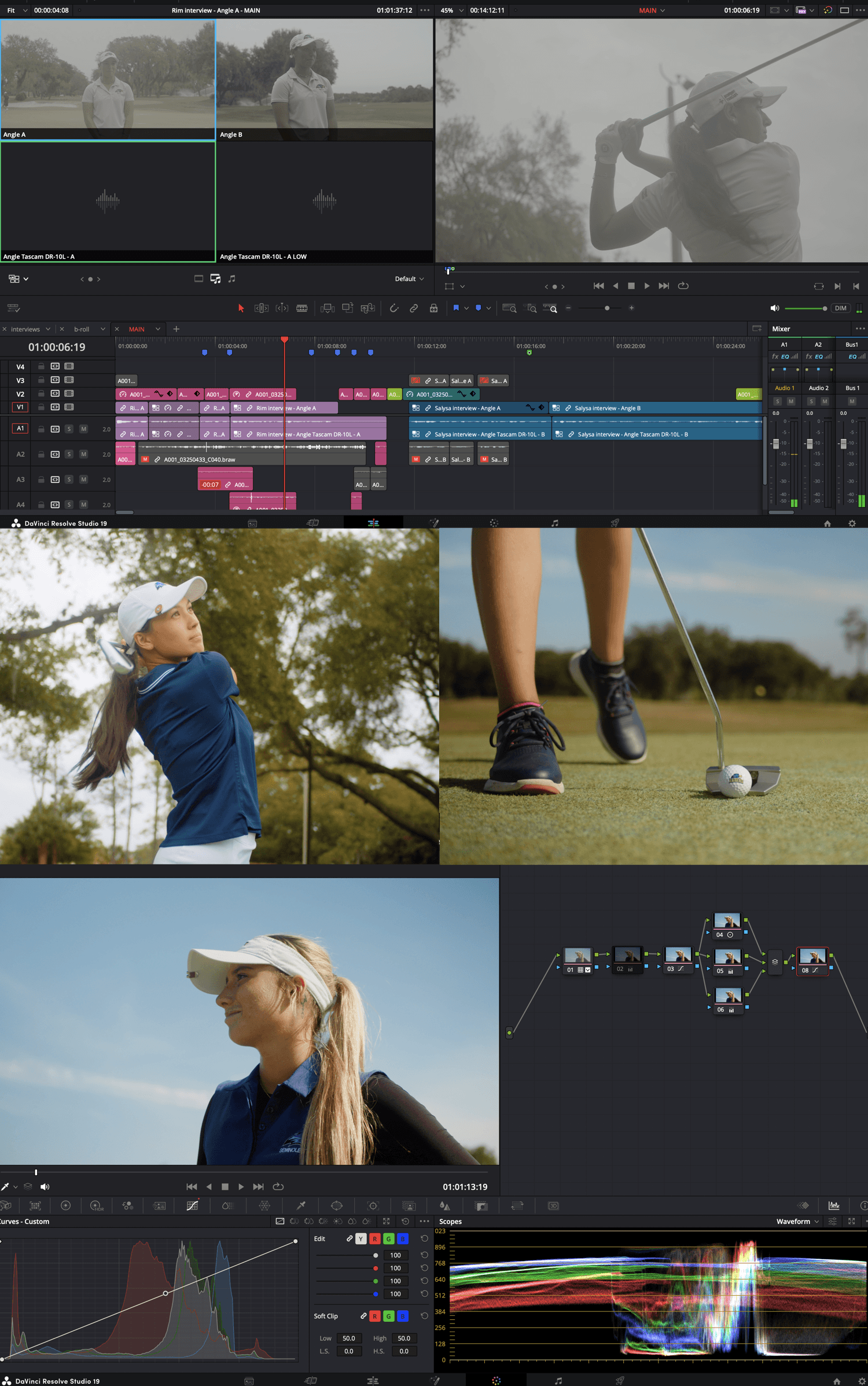868x1386 pixels.
Task: Expand the Default multicam layout dropdown
Action: tap(409, 279)
